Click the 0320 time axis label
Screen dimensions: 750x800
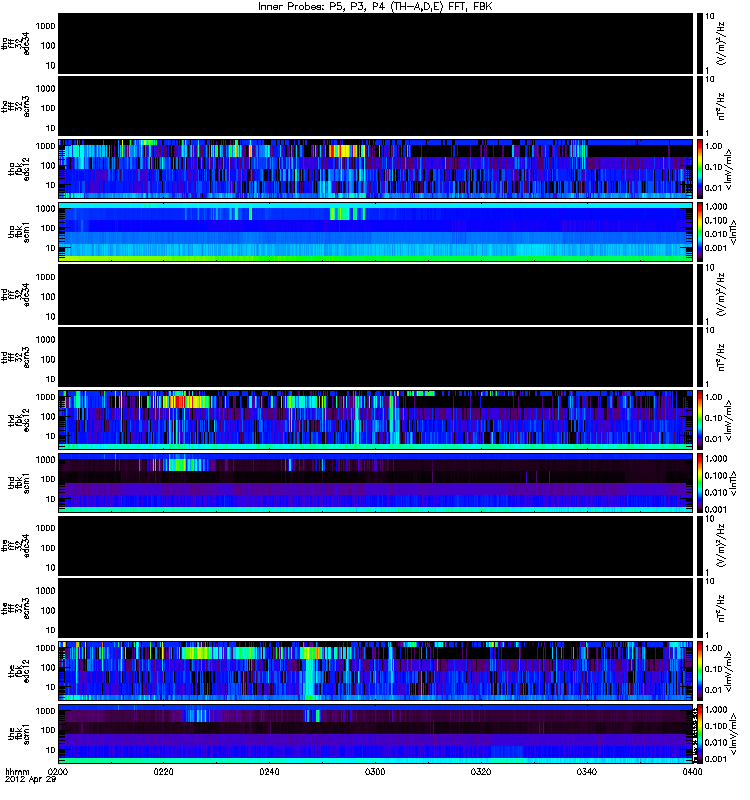[x=481, y=771]
